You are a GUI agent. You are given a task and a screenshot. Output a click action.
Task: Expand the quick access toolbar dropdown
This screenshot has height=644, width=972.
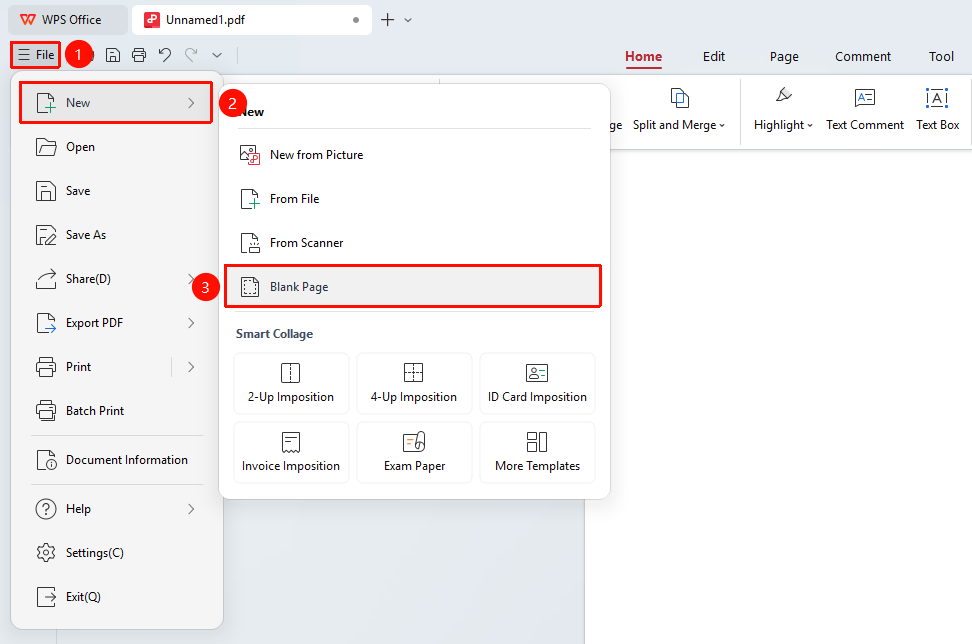pos(217,55)
